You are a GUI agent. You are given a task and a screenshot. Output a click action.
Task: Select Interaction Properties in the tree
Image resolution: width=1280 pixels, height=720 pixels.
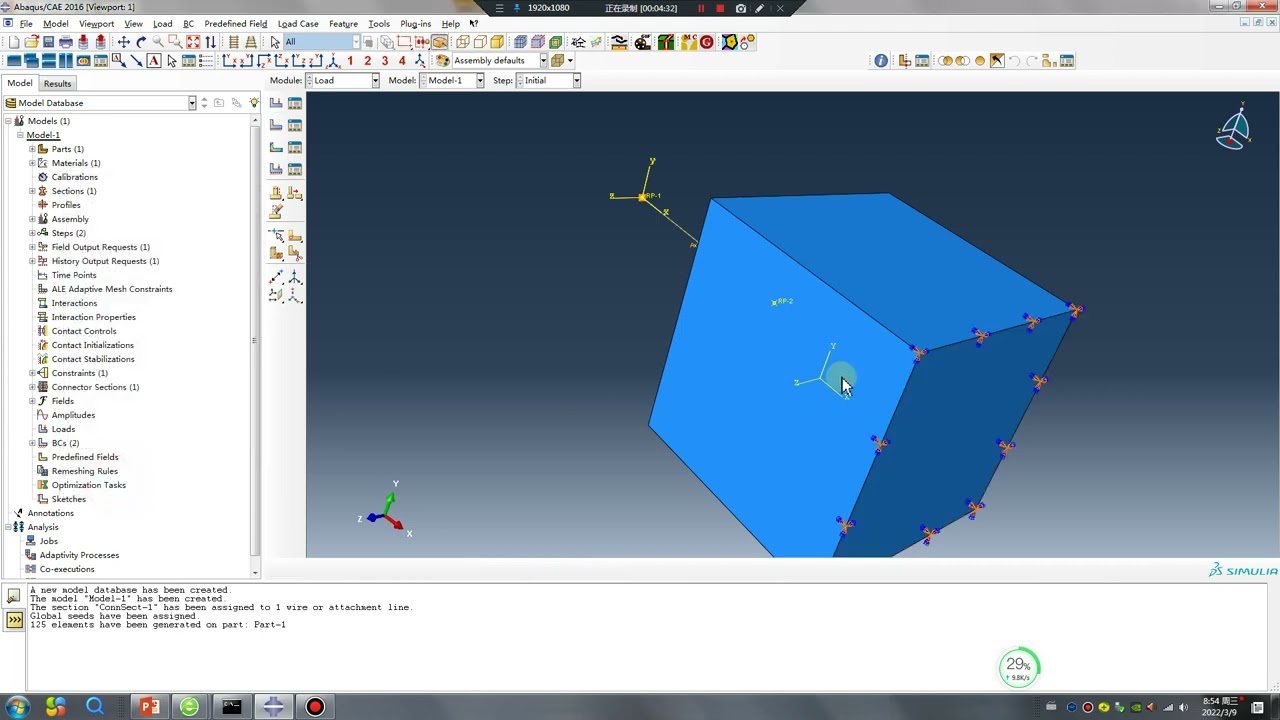[x=93, y=317]
